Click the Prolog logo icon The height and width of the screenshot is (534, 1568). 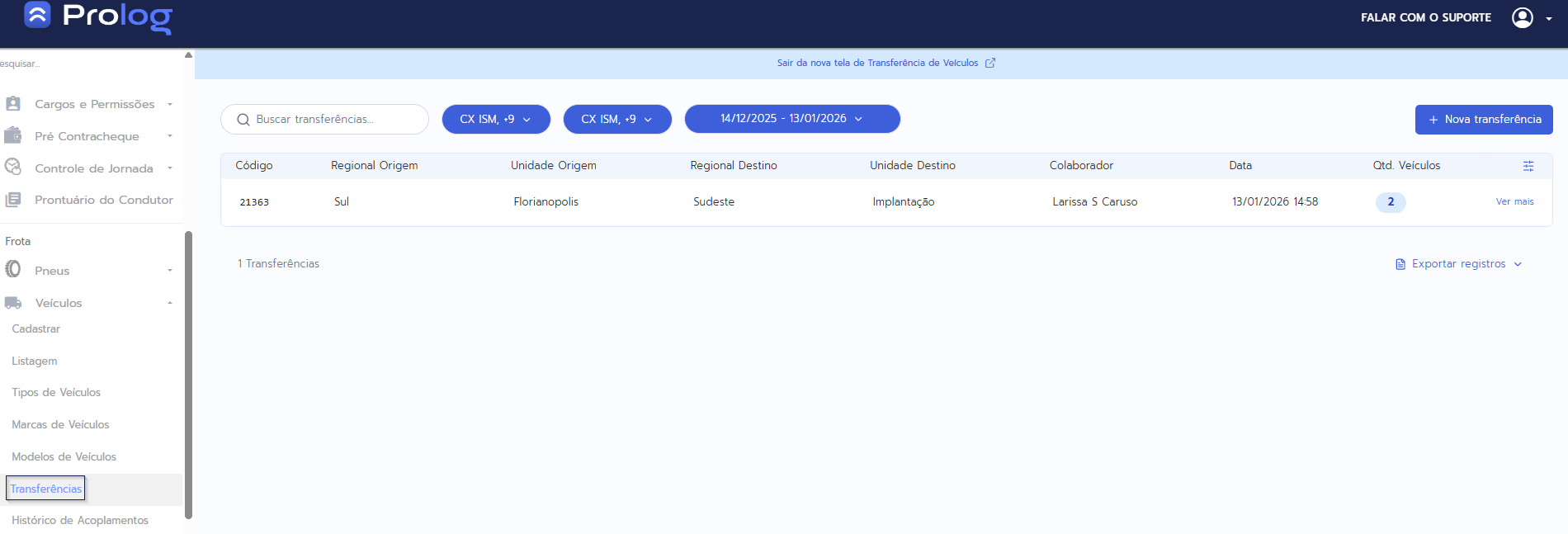point(37,15)
